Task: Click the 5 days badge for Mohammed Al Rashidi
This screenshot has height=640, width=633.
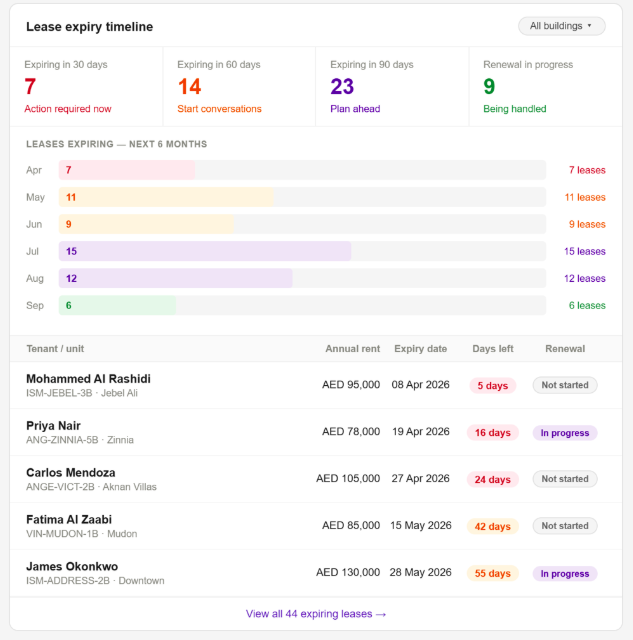Action: click(x=493, y=386)
